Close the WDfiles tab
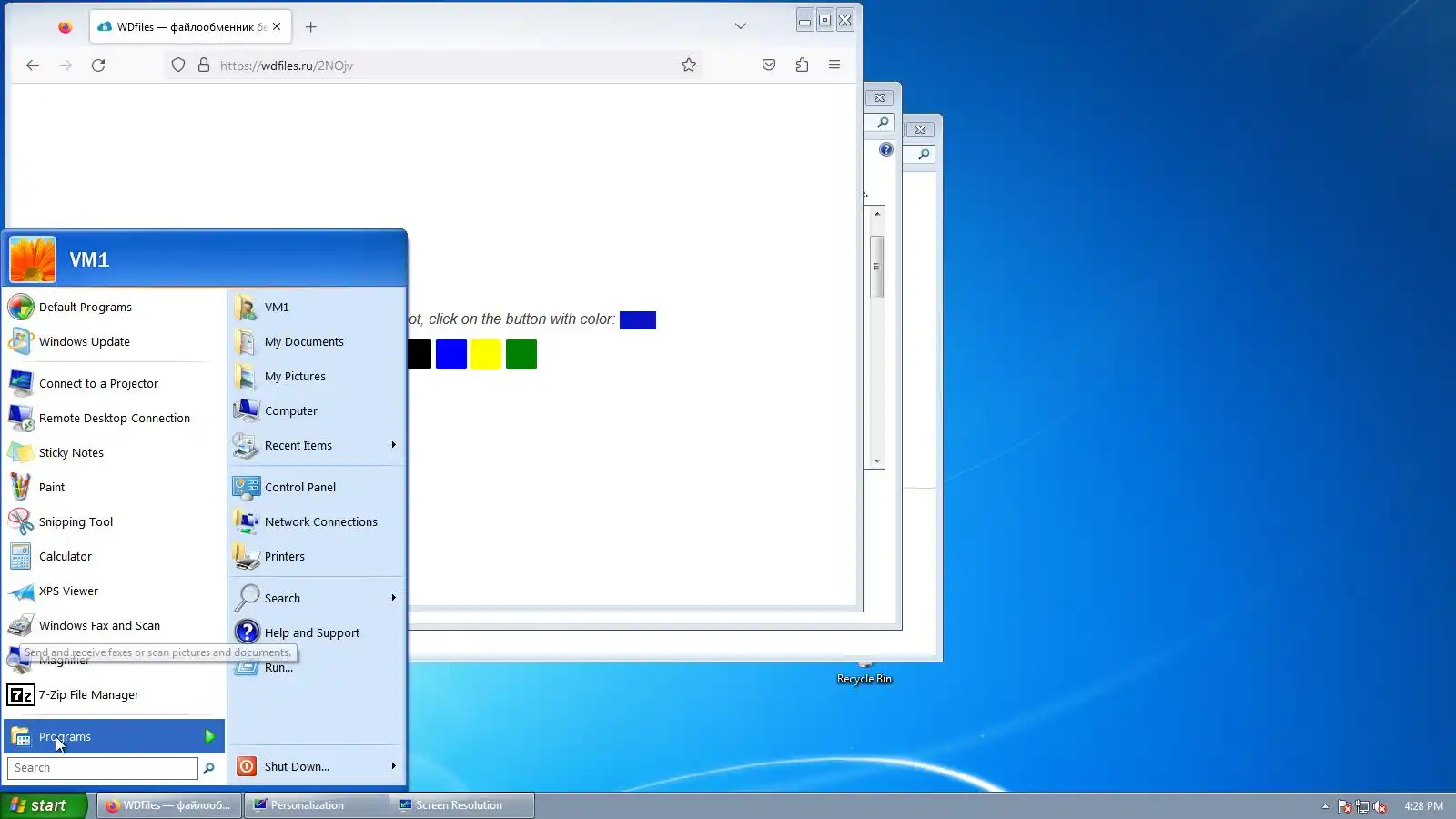Screen dimensions: 1456x819 (277, 27)
